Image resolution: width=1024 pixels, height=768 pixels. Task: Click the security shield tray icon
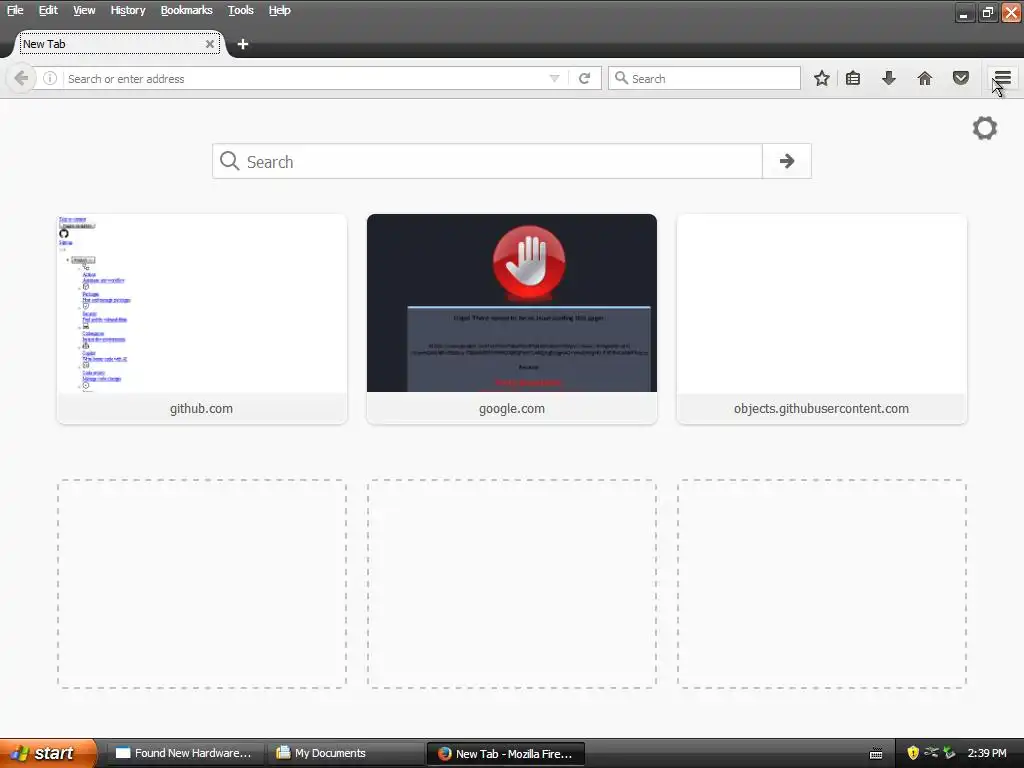pyautogui.click(x=912, y=753)
